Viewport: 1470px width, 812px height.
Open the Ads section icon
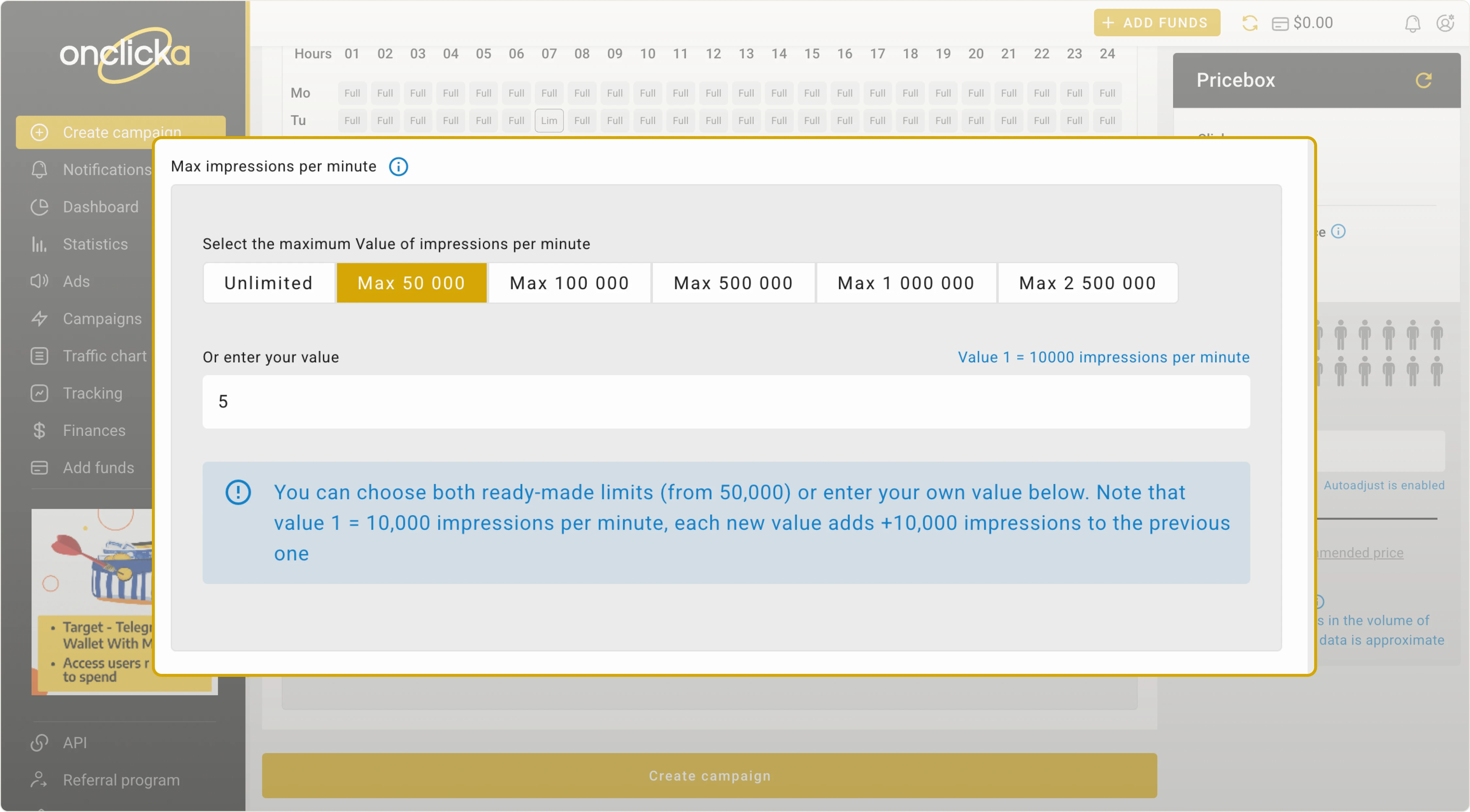coord(39,281)
